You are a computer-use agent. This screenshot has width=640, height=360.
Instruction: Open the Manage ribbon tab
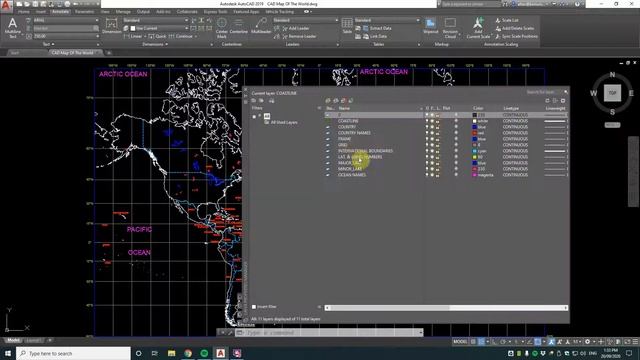tap(123, 12)
